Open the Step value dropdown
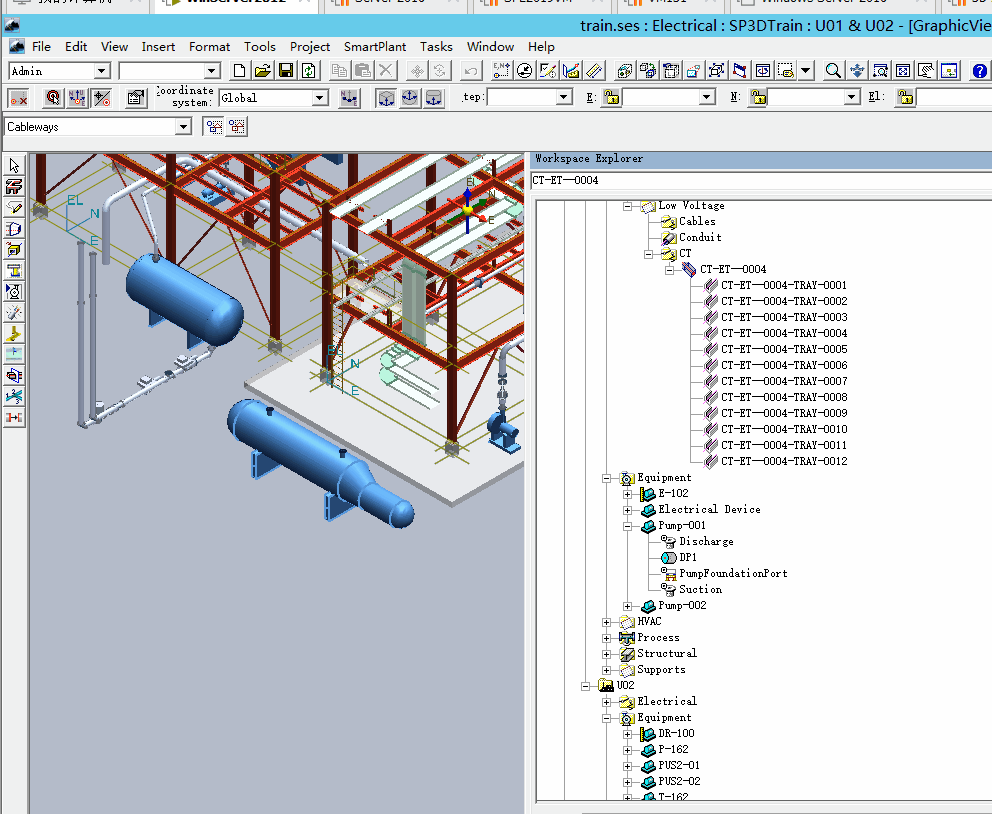The height and width of the screenshot is (814, 992). [x=563, y=97]
